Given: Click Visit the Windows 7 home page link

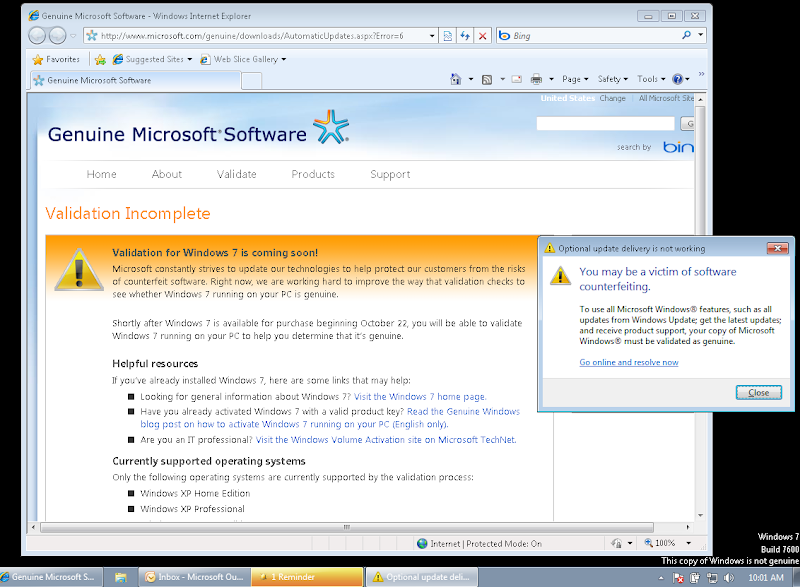Looking at the screenshot, I should coord(420,397).
